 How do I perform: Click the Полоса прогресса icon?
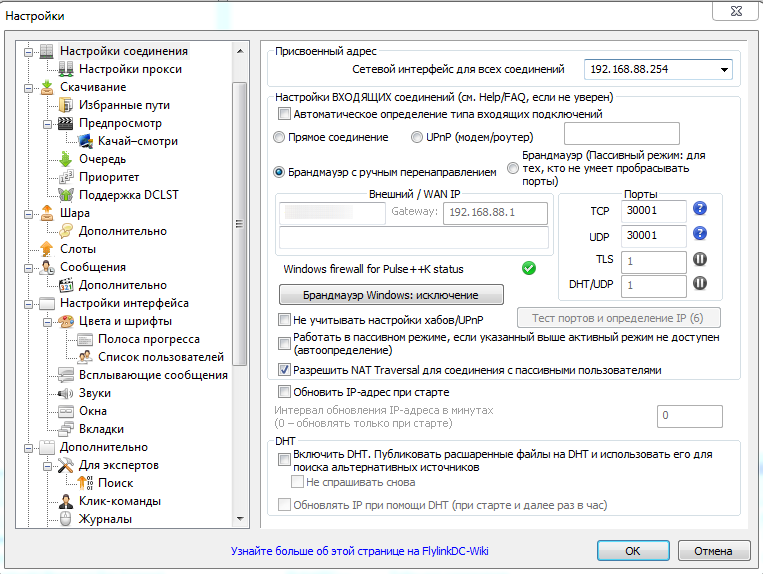pyautogui.click(x=85, y=339)
